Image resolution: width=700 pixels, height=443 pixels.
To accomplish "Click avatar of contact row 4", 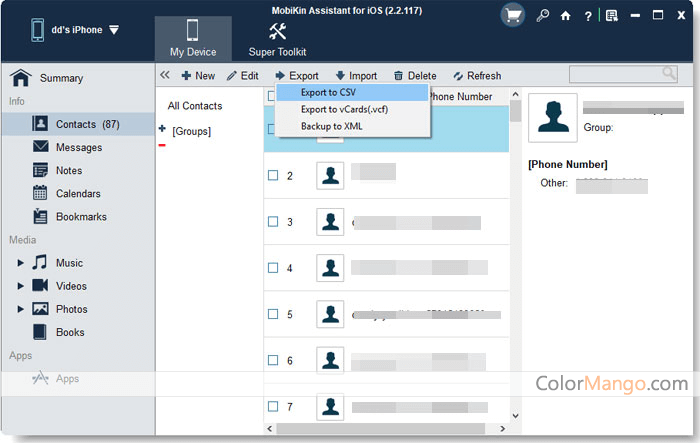I will (330, 268).
